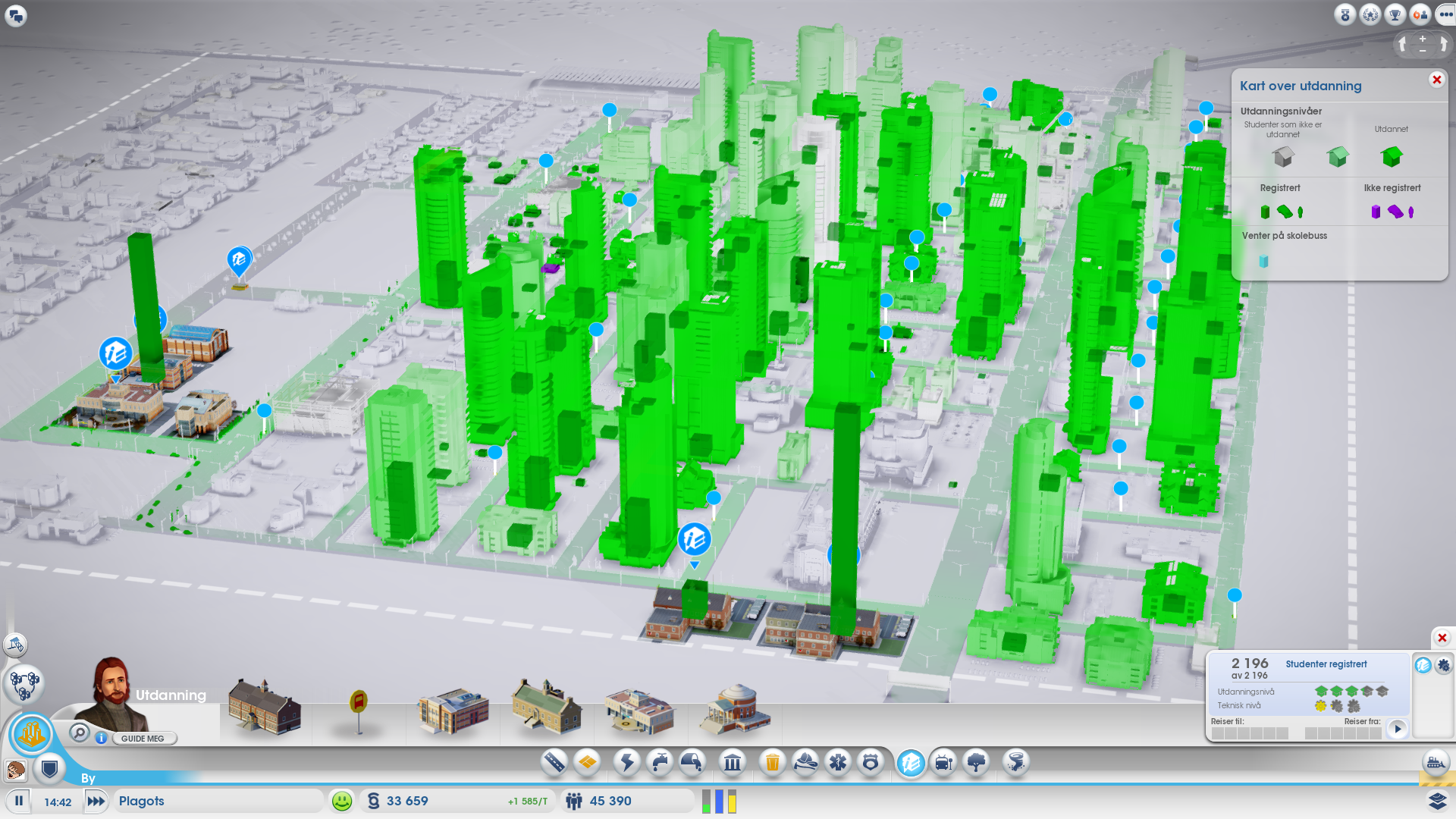The width and height of the screenshot is (1456, 819).
Task: Activate the Bulldozer demolish tool
Action: [1436, 763]
